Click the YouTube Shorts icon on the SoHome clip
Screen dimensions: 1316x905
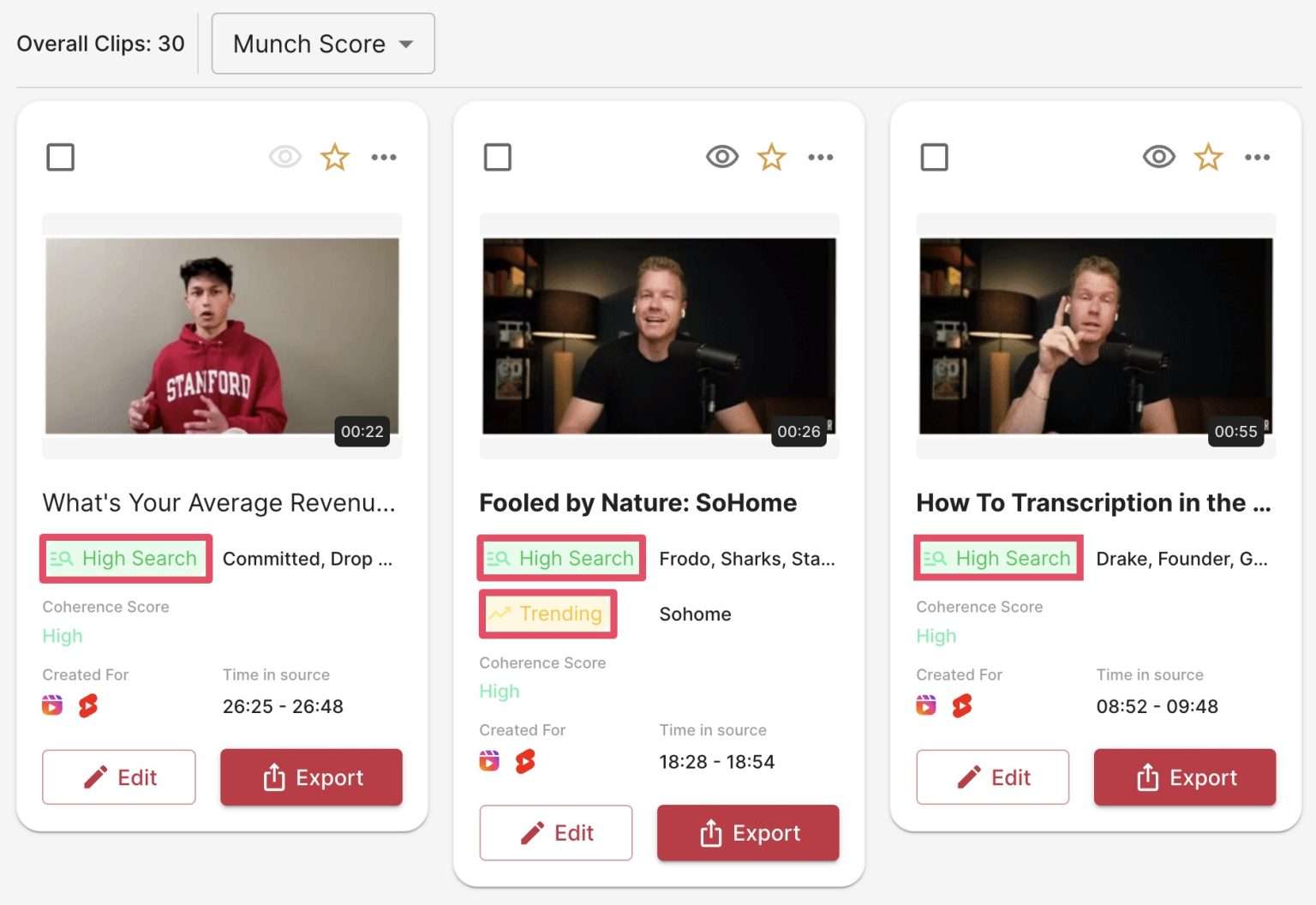(x=525, y=761)
